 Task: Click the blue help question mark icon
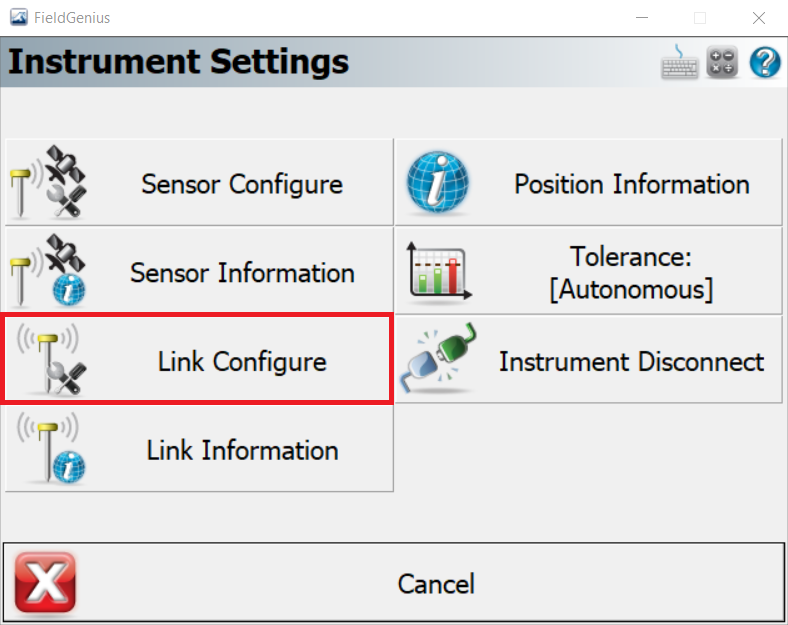765,62
